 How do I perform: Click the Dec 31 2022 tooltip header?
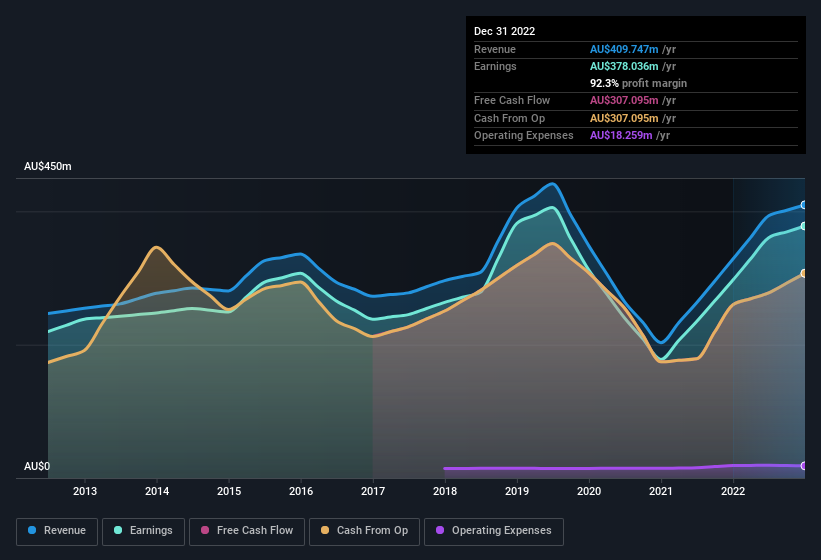(505, 31)
